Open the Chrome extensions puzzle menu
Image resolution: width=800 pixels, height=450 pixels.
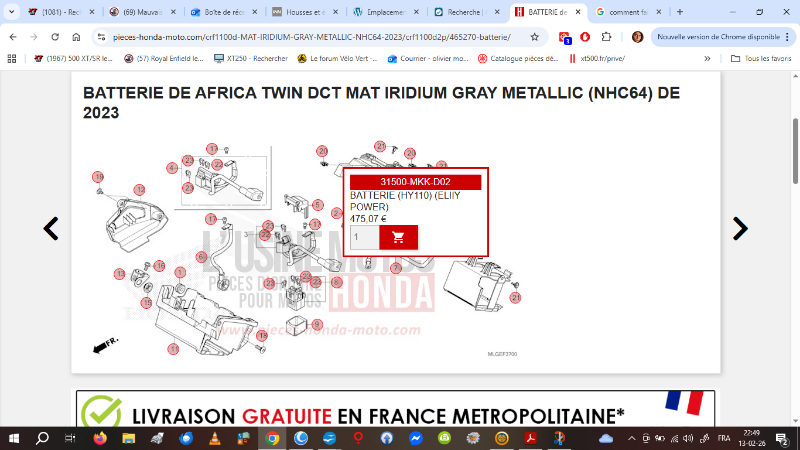tap(606, 37)
